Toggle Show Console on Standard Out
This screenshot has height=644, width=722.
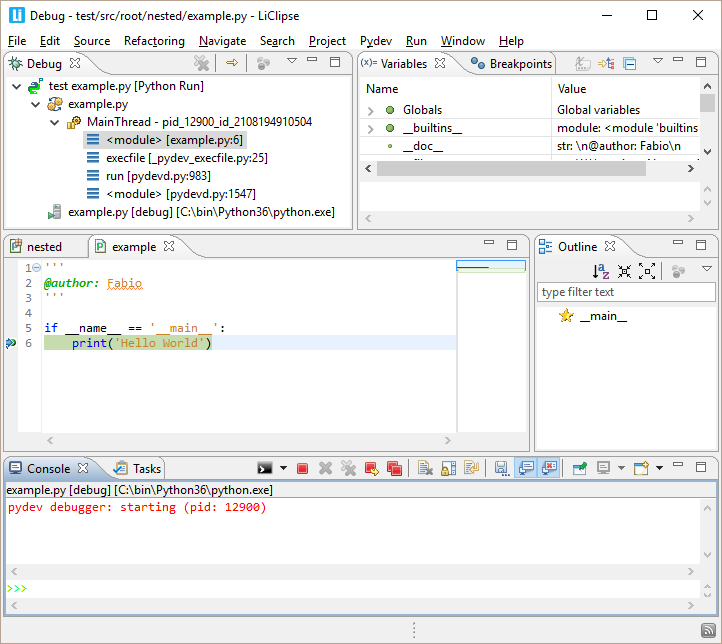525,469
